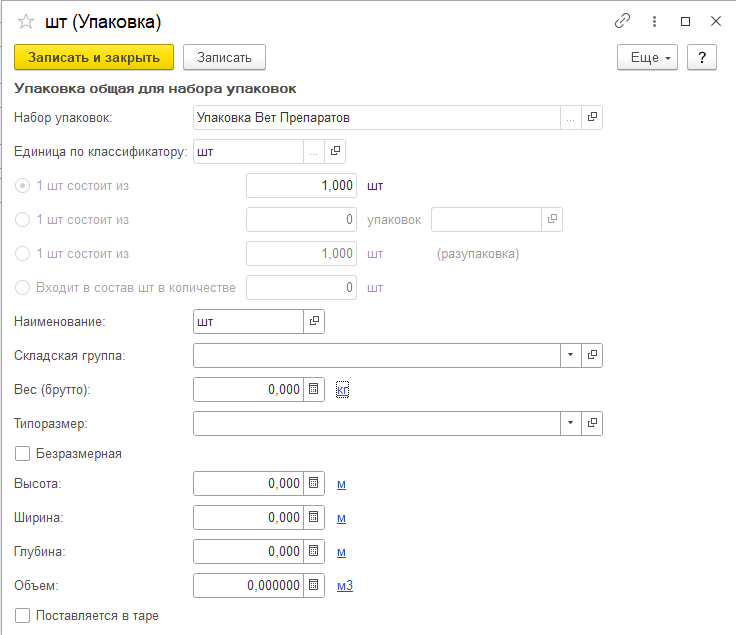Click the кг weight unit link
This screenshot has height=635, width=736.
(342, 390)
